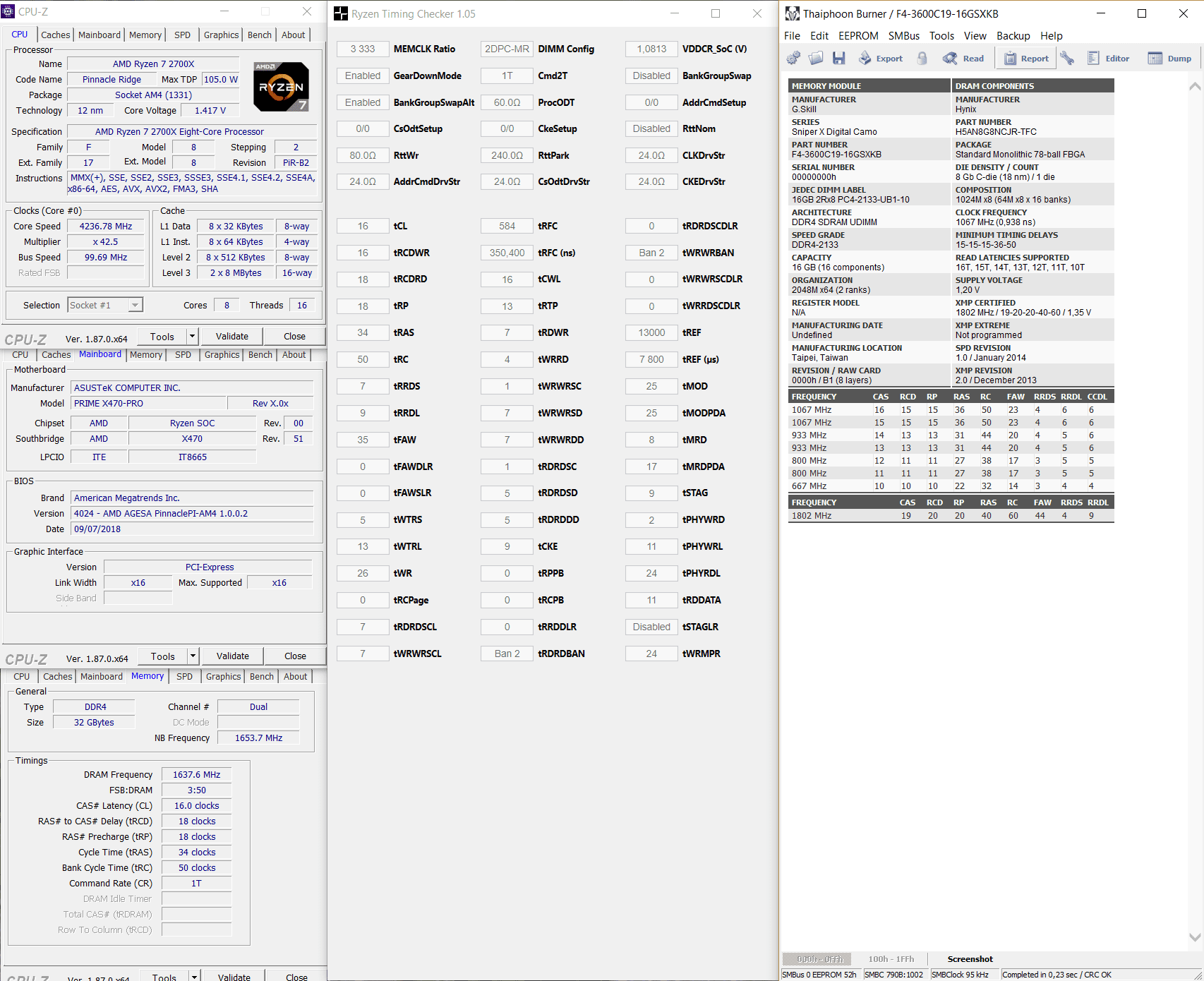1204x981 pixels.
Task: Click the Thaiphoon Burner title bar app icon
Action: pyautogui.click(x=793, y=13)
